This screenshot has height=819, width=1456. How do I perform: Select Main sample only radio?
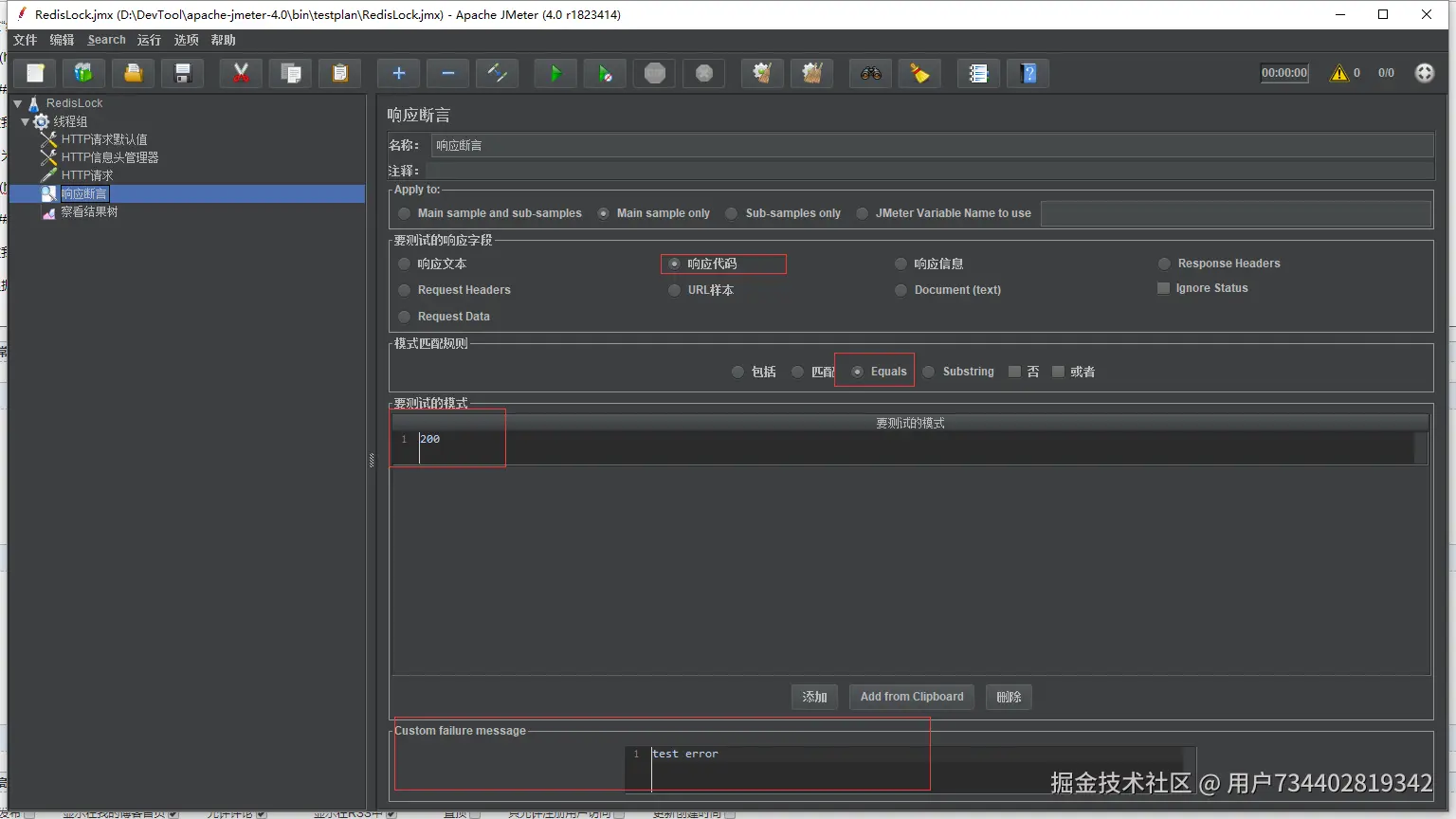pyautogui.click(x=603, y=213)
